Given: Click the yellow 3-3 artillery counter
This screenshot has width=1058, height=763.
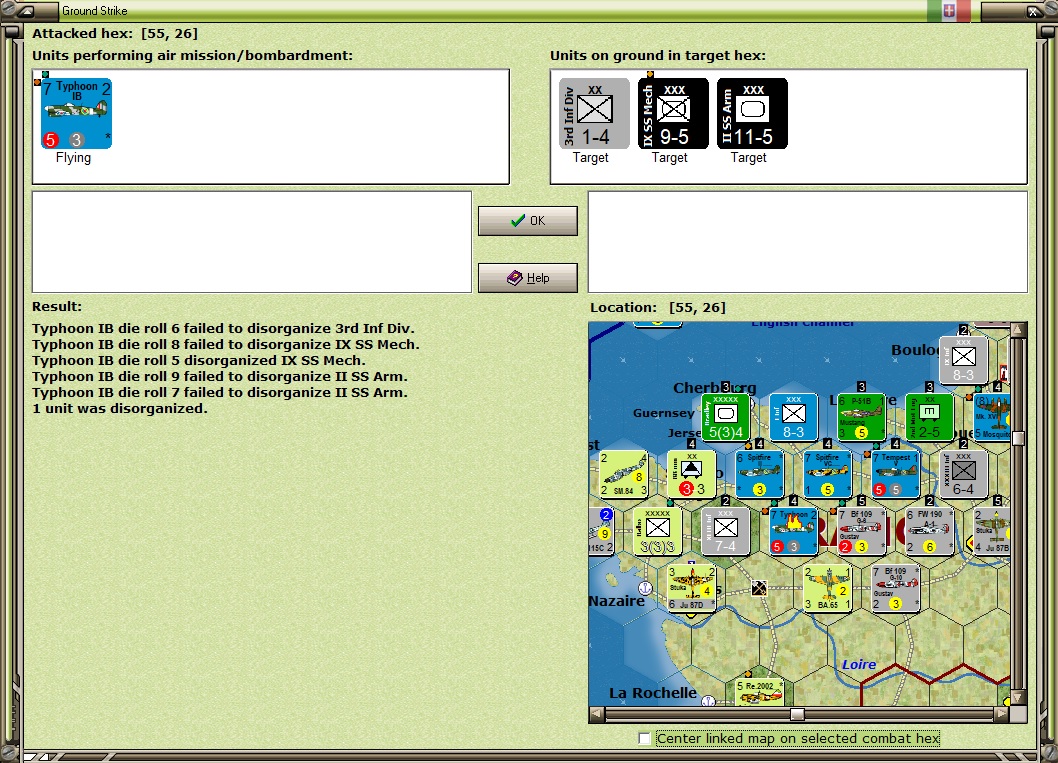Looking at the screenshot, I should coord(691,474).
